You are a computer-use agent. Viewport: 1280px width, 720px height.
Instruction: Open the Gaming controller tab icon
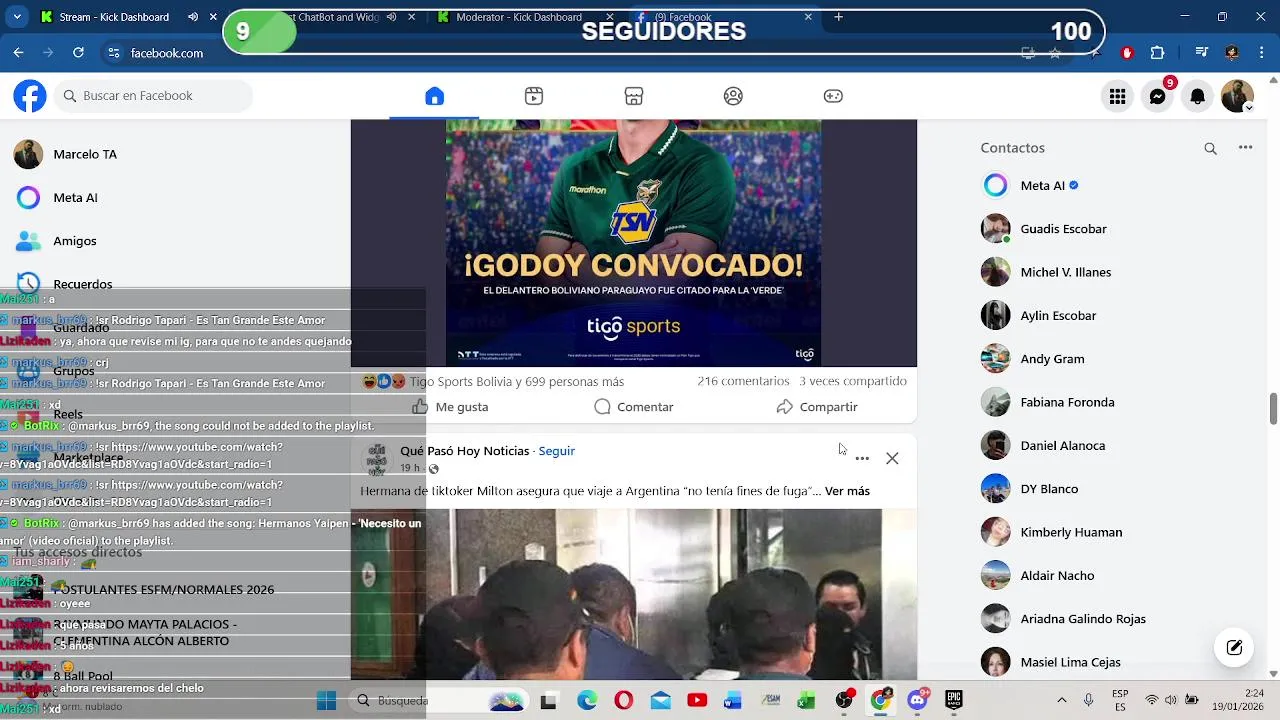pyautogui.click(x=833, y=96)
